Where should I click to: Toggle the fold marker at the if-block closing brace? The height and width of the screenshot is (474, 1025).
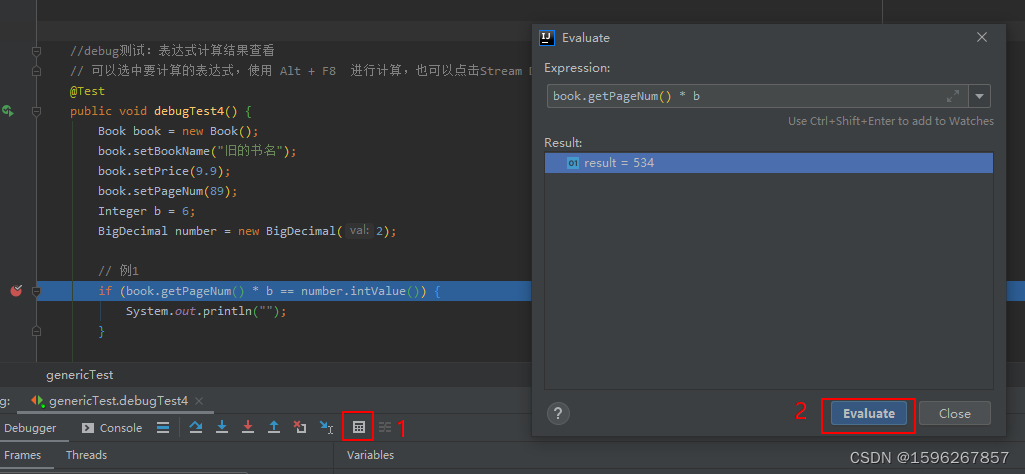(37, 331)
